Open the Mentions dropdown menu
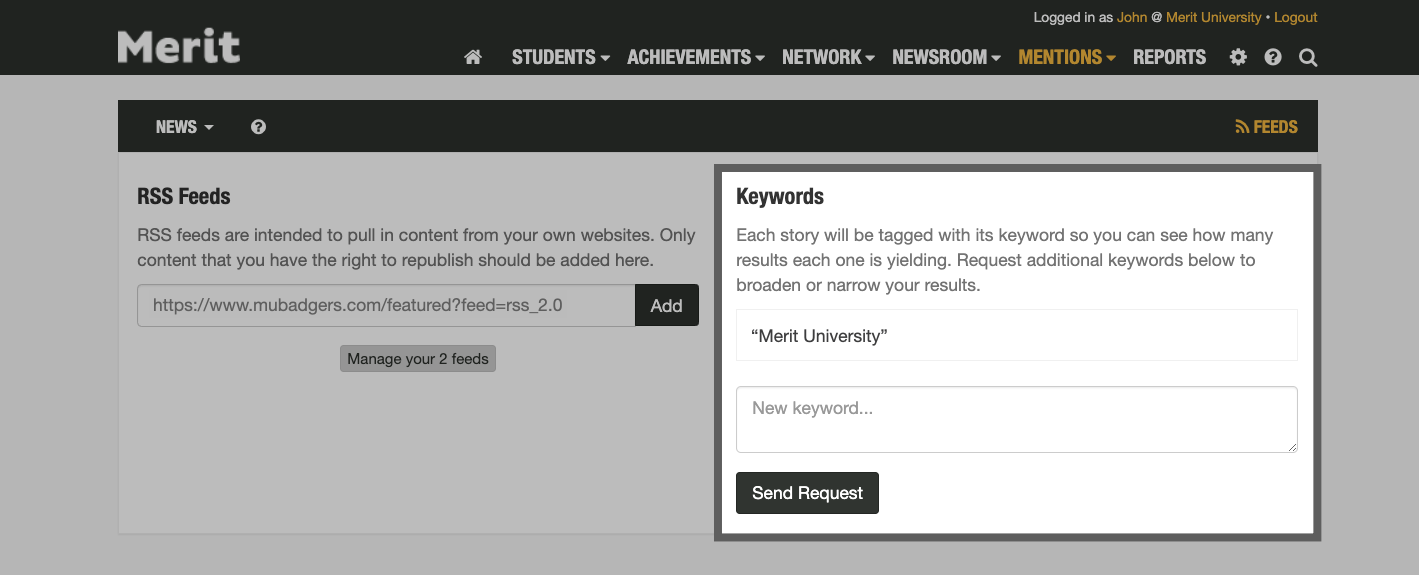Screen dimensions: 1419x575 (1067, 57)
